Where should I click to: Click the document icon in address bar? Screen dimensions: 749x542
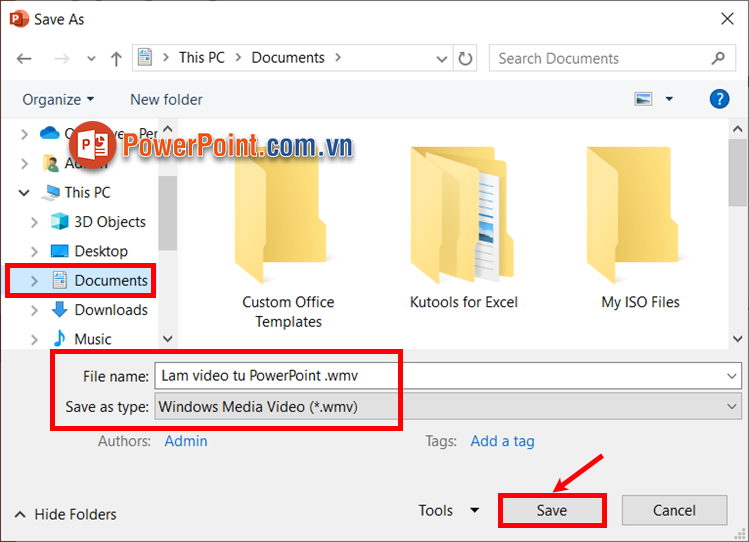point(145,57)
